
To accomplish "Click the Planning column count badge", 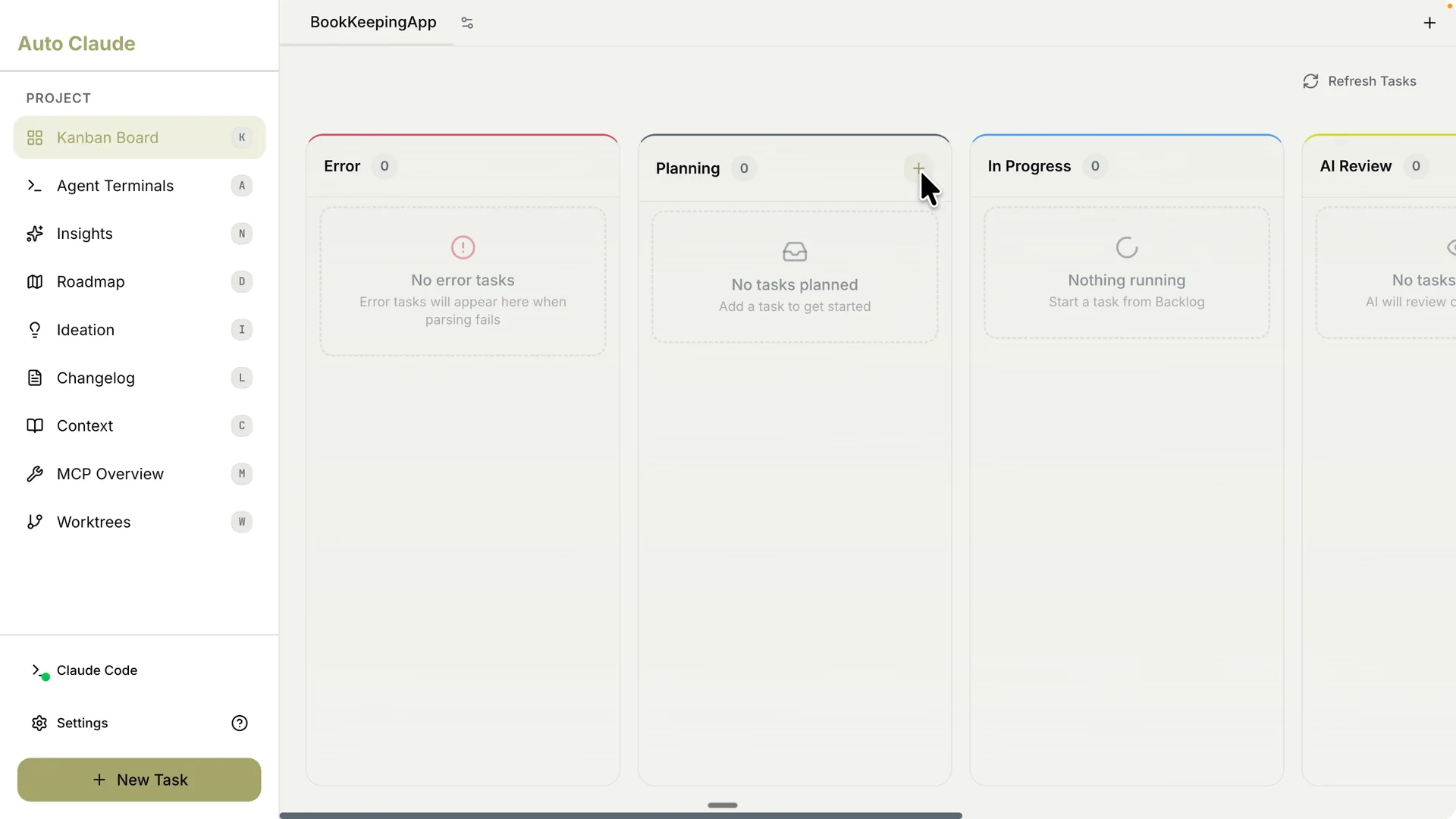I will coord(744,168).
